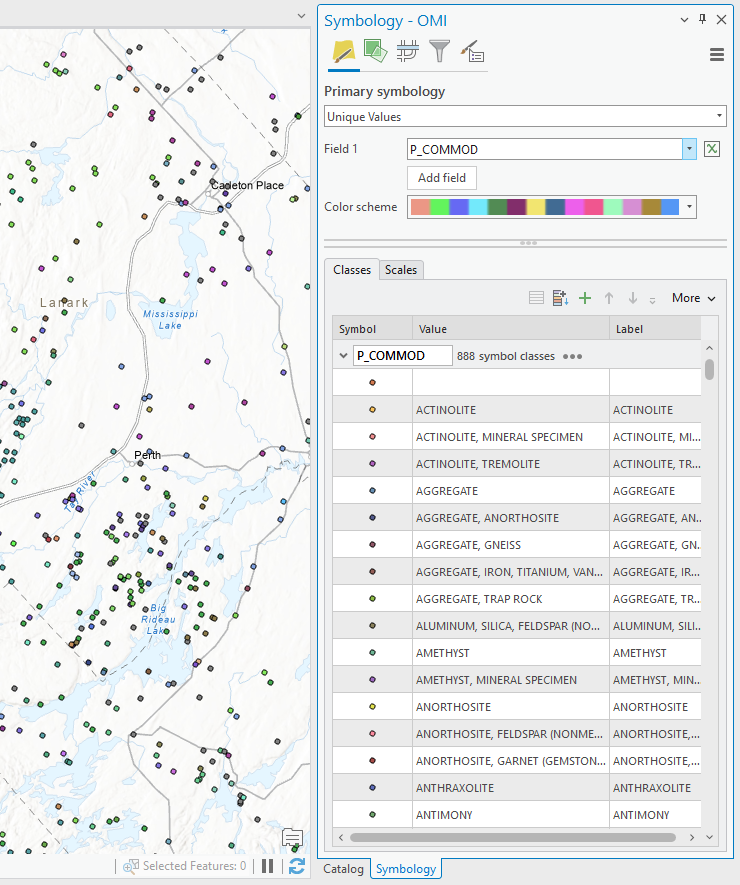Set an expression for Field 1
Viewport: 740px width, 885px height.
click(712, 149)
